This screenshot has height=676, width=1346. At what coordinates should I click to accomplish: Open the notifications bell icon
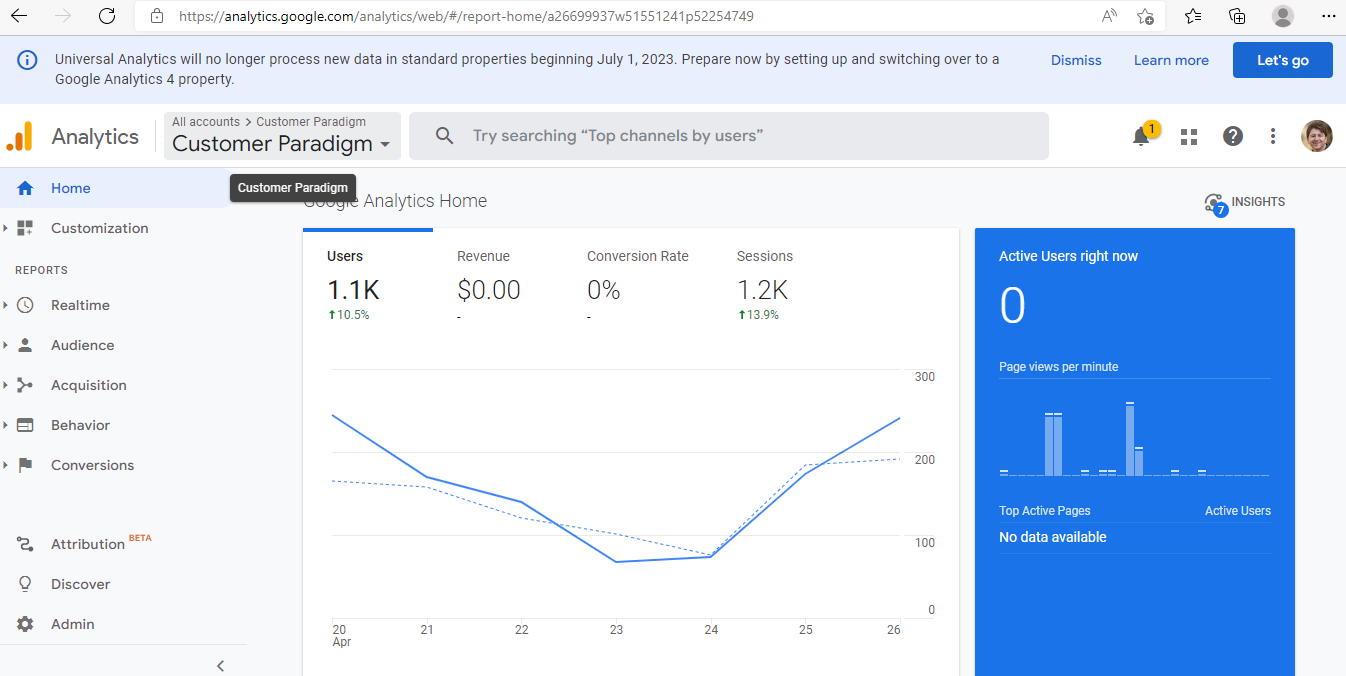1141,137
